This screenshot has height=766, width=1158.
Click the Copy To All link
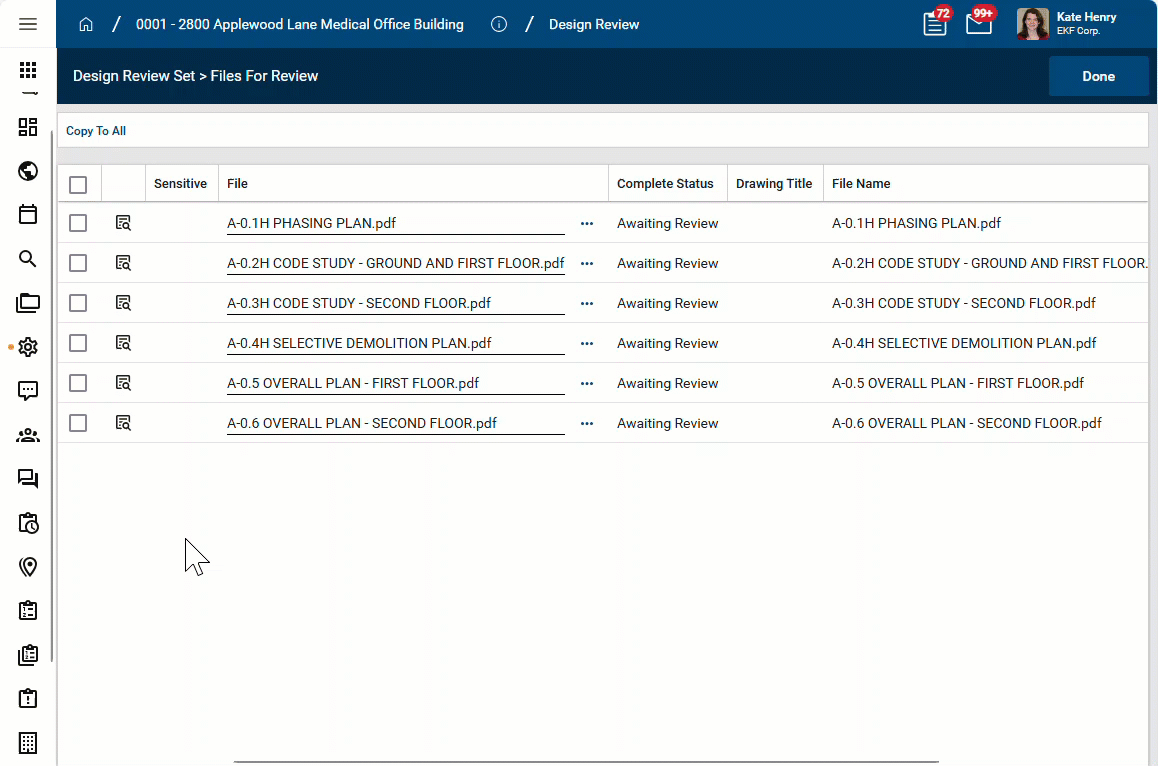coord(96,131)
